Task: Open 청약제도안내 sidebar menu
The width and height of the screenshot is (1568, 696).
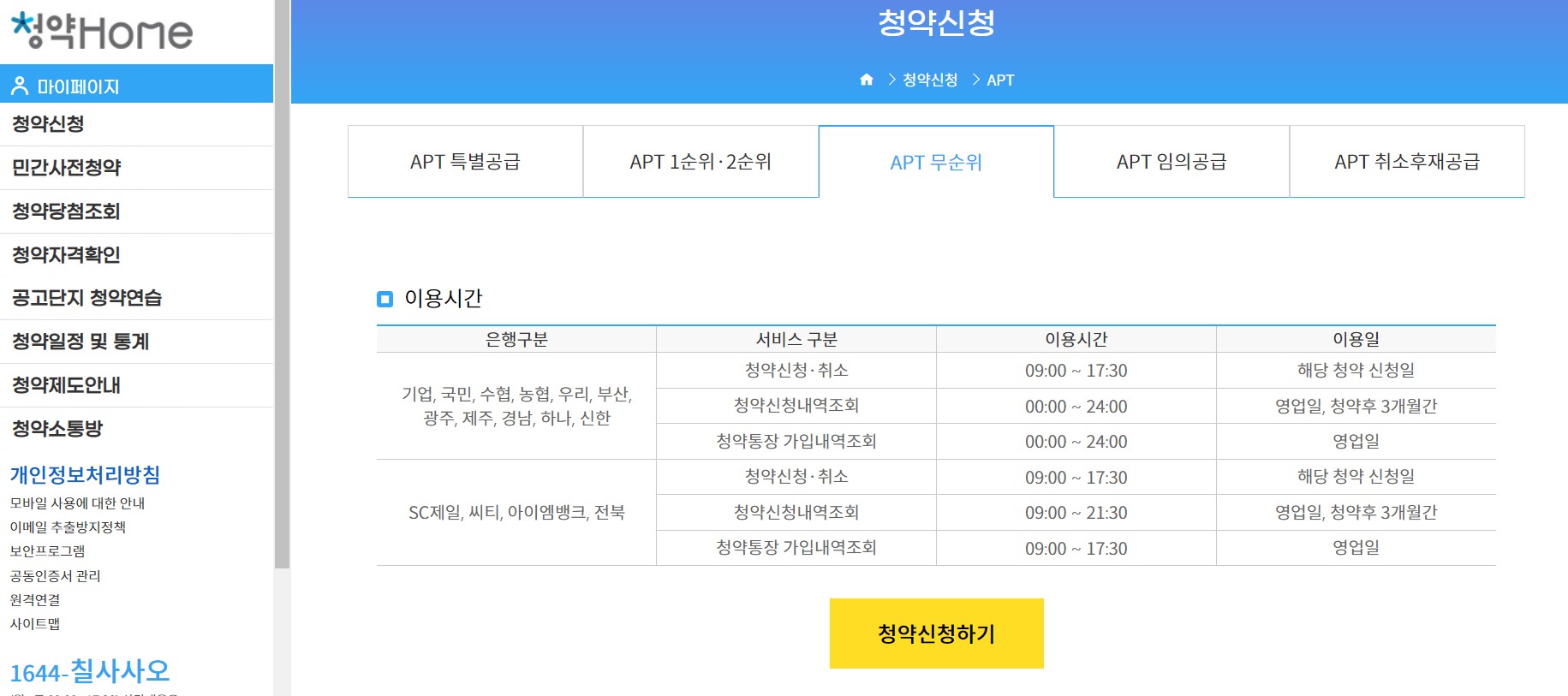Action: click(136, 385)
